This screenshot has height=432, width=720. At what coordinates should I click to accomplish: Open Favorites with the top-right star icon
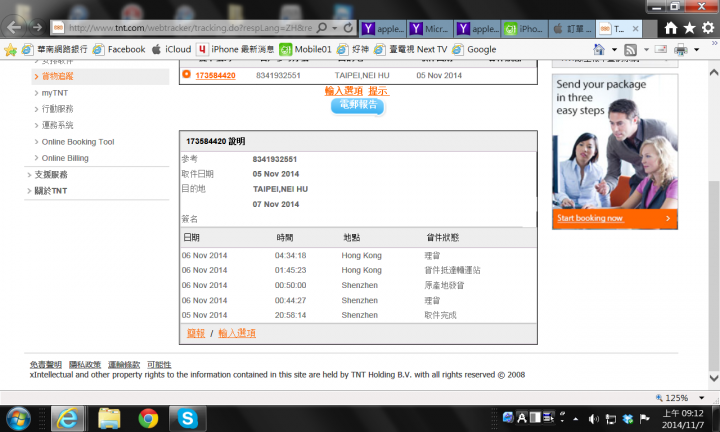tap(690, 28)
